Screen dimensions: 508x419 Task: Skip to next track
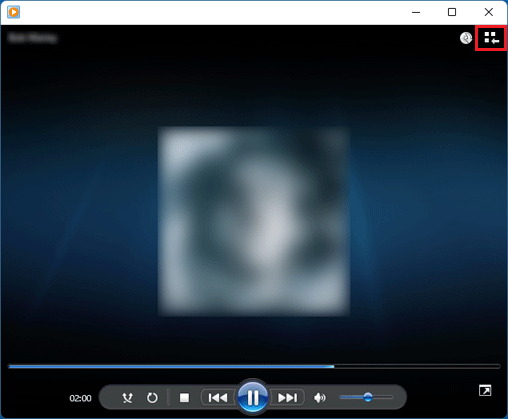click(x=287, y=398)
